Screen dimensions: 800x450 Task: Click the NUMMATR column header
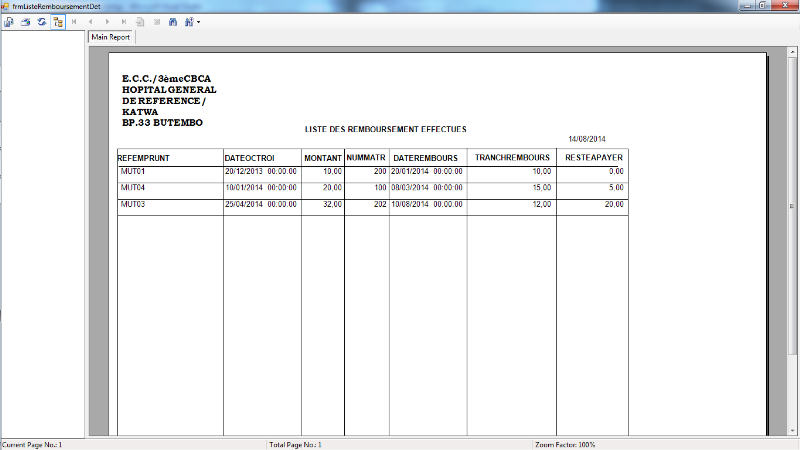366,158
